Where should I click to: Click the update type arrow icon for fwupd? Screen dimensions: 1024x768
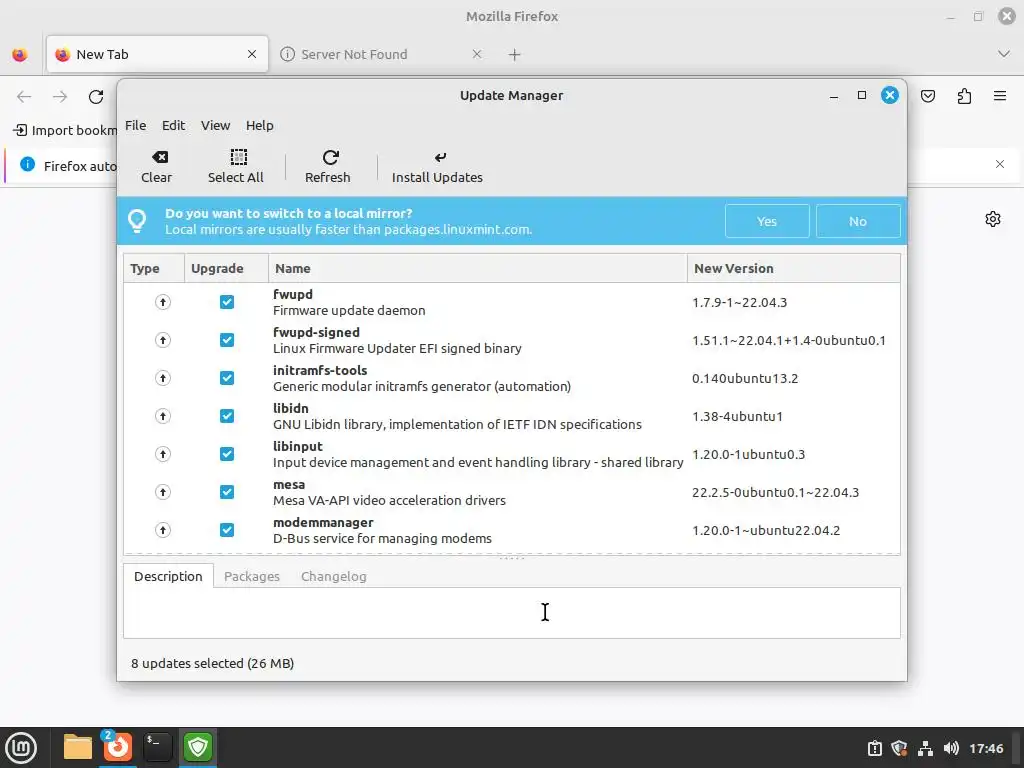coord(163,302)
